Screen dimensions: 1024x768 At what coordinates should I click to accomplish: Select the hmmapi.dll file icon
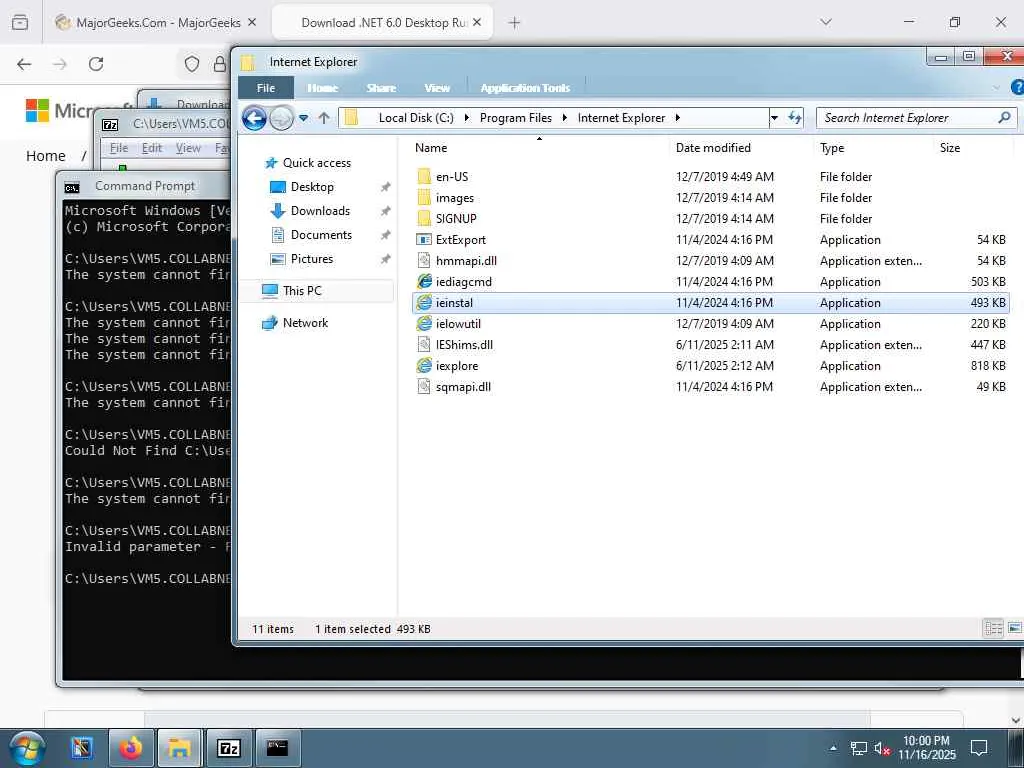coord(424,261)
